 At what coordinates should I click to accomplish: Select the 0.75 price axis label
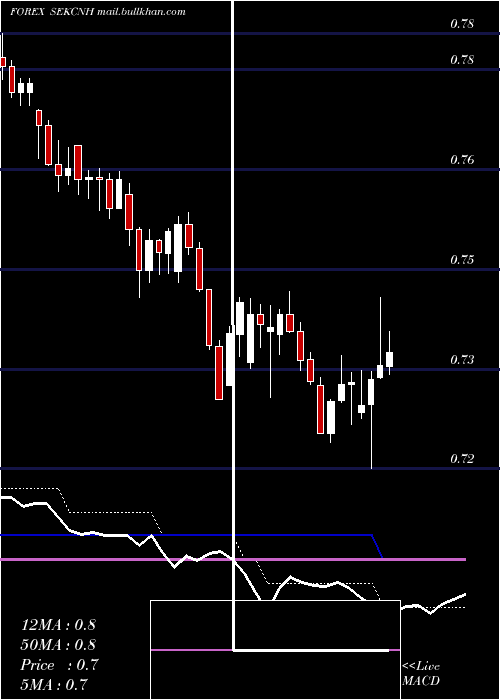coord(462,259)
